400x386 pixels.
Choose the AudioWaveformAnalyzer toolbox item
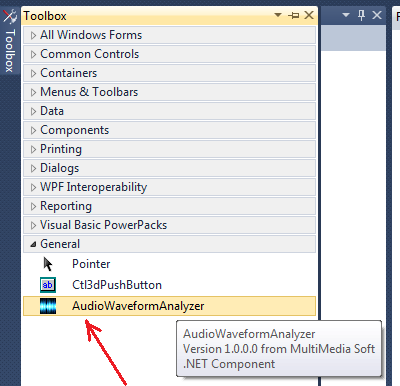click(x=169, y=306)
